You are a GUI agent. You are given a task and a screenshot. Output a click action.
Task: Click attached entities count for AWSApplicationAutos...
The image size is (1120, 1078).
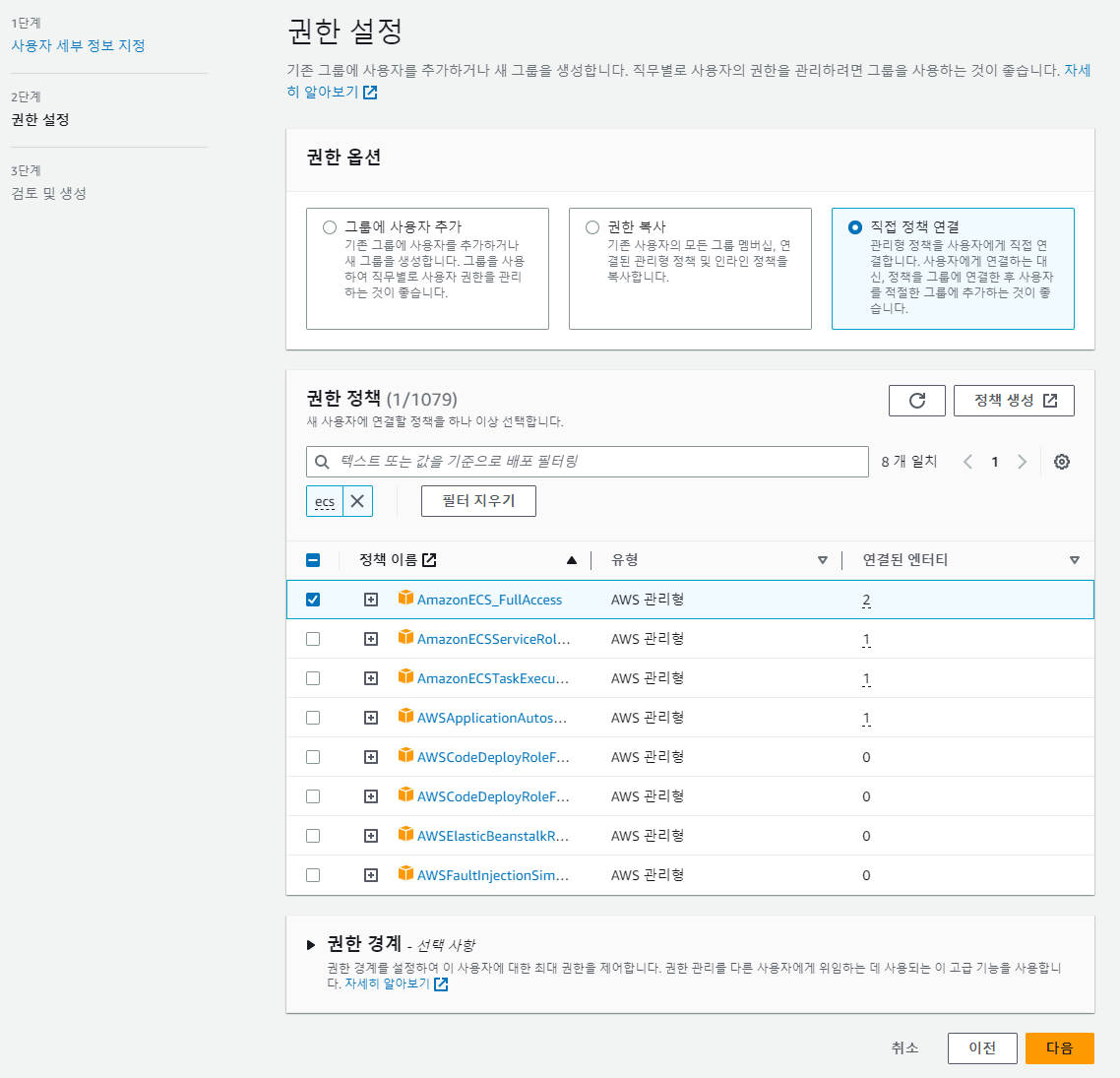pos(866,718)
